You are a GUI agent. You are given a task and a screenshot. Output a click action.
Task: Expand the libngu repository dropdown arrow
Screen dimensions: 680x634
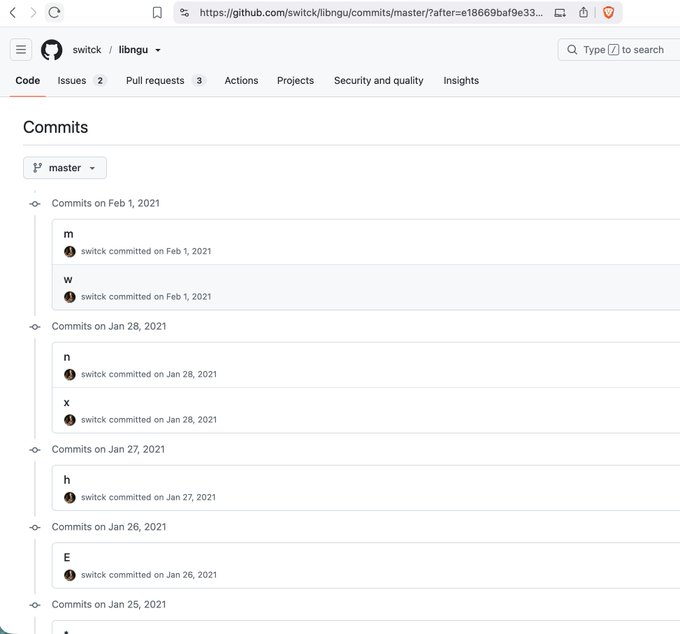point(158,50)
